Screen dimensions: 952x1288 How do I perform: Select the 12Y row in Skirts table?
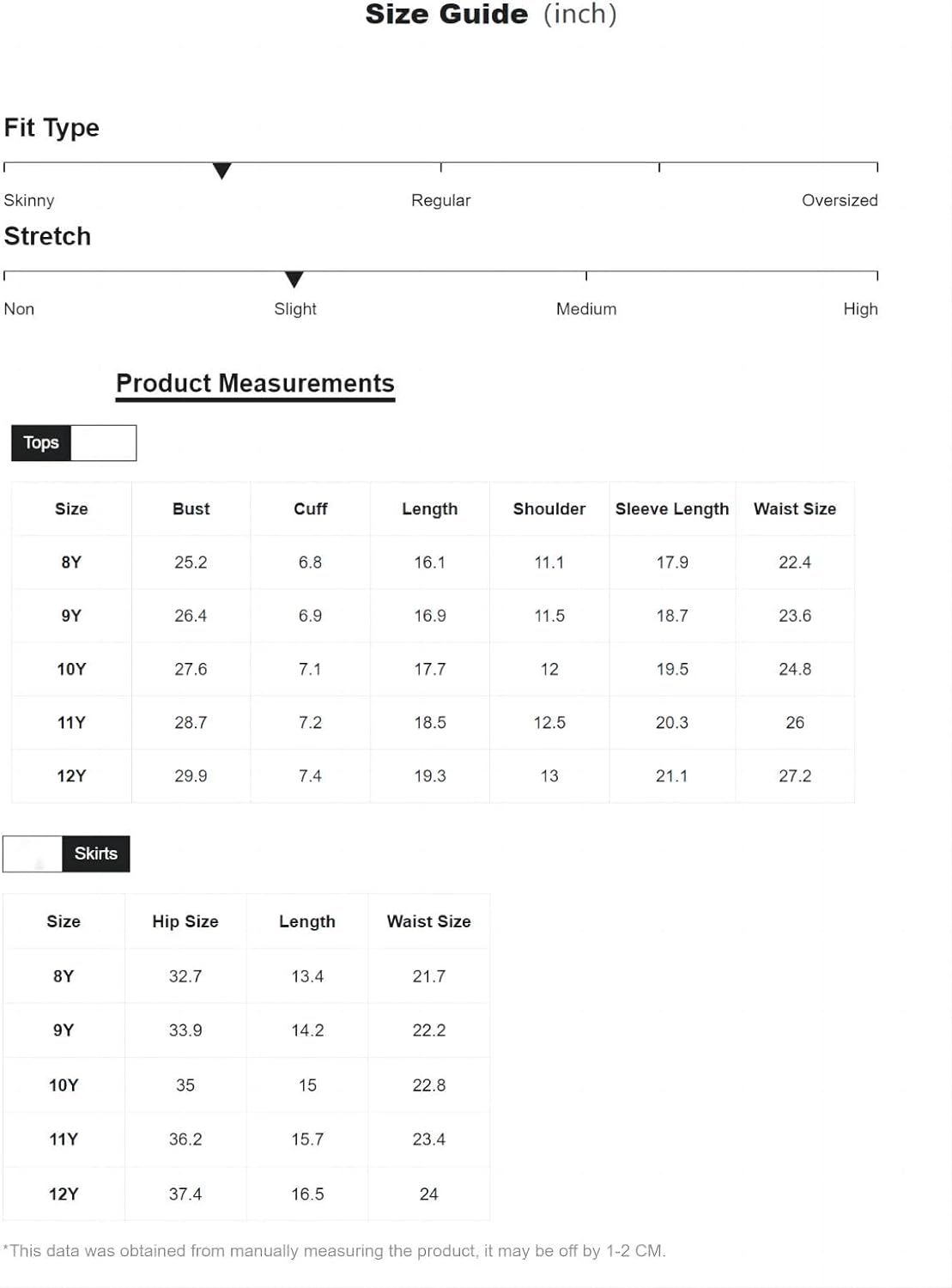tap(246, 1194)
